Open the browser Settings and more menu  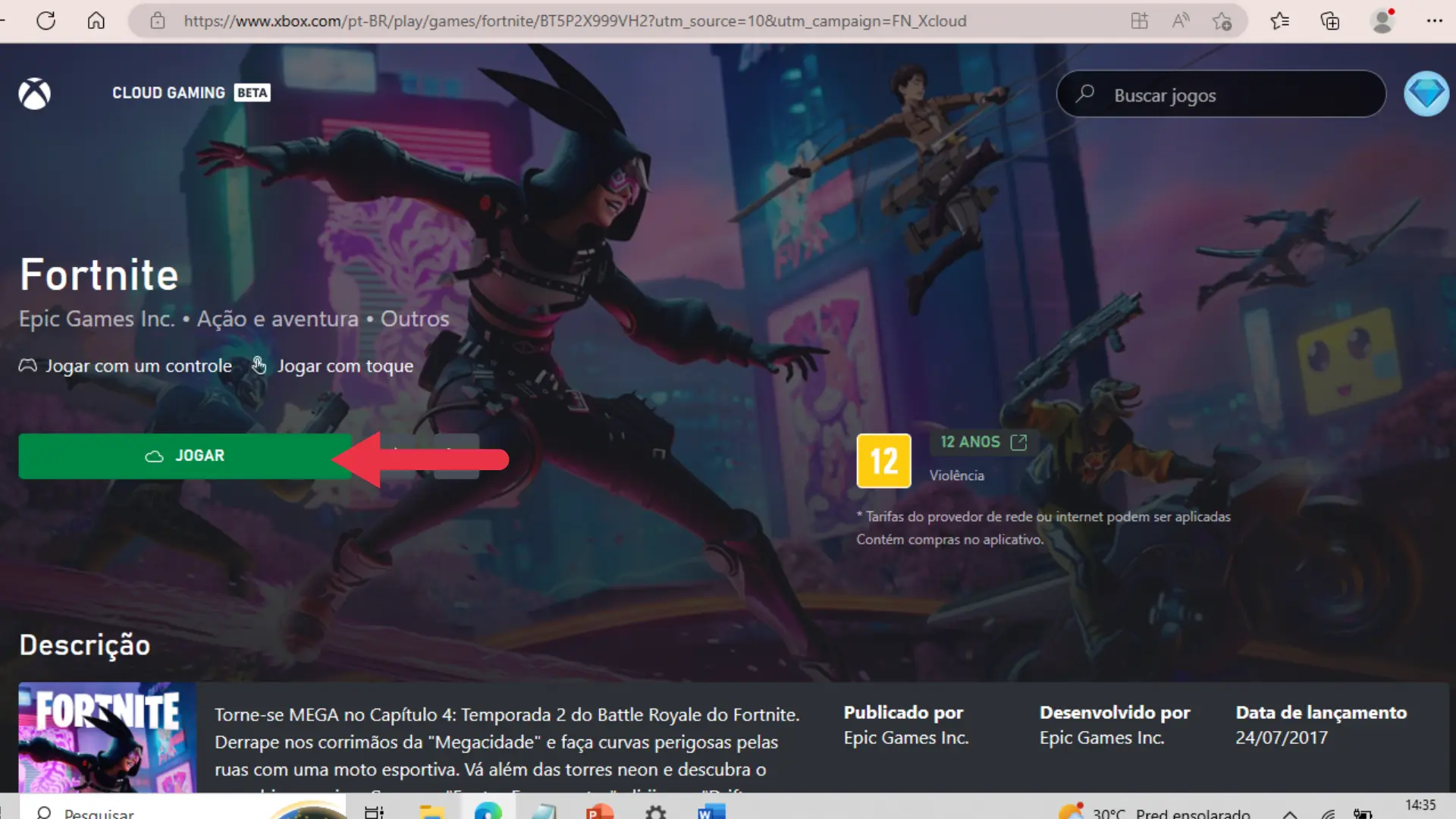coord(1434,20)
